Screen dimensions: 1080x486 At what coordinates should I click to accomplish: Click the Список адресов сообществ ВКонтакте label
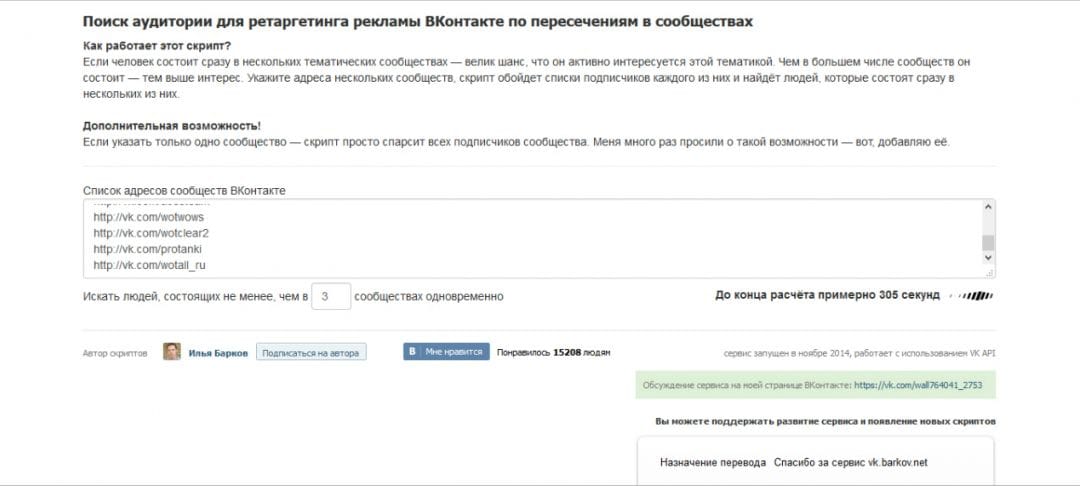click(x=184, y=190)
